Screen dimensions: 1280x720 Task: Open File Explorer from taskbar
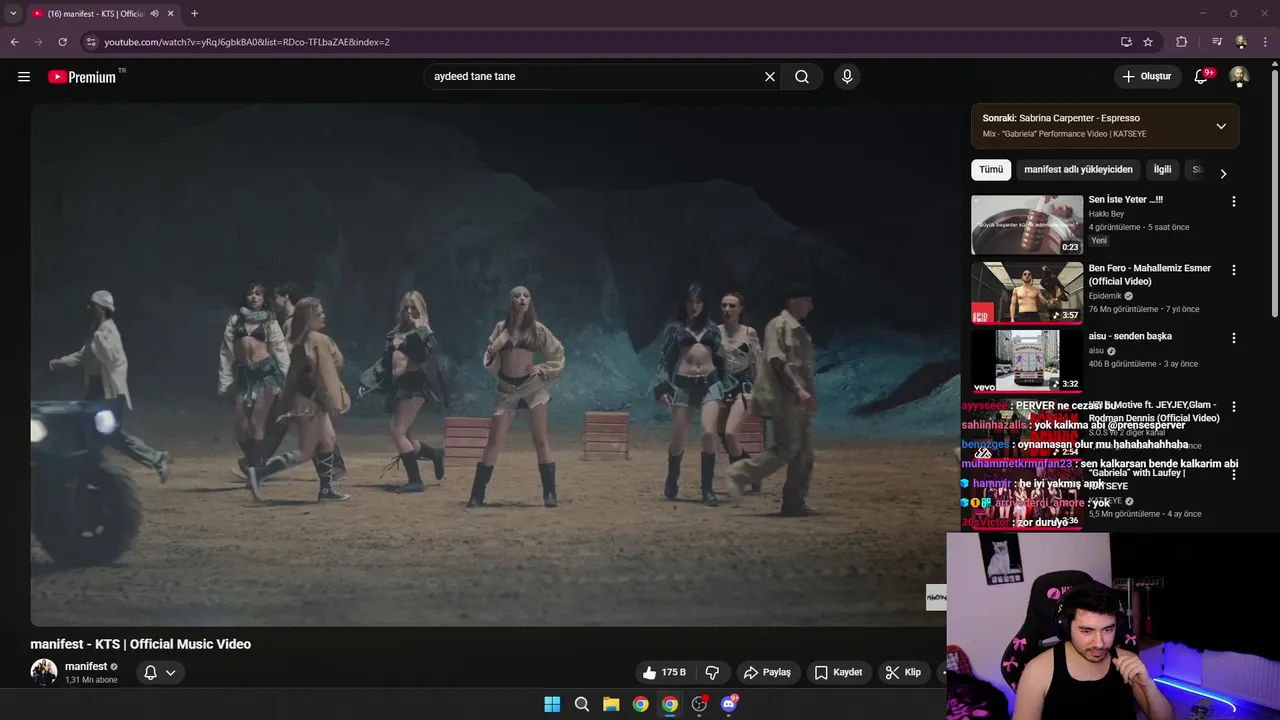tap(611, 704)
